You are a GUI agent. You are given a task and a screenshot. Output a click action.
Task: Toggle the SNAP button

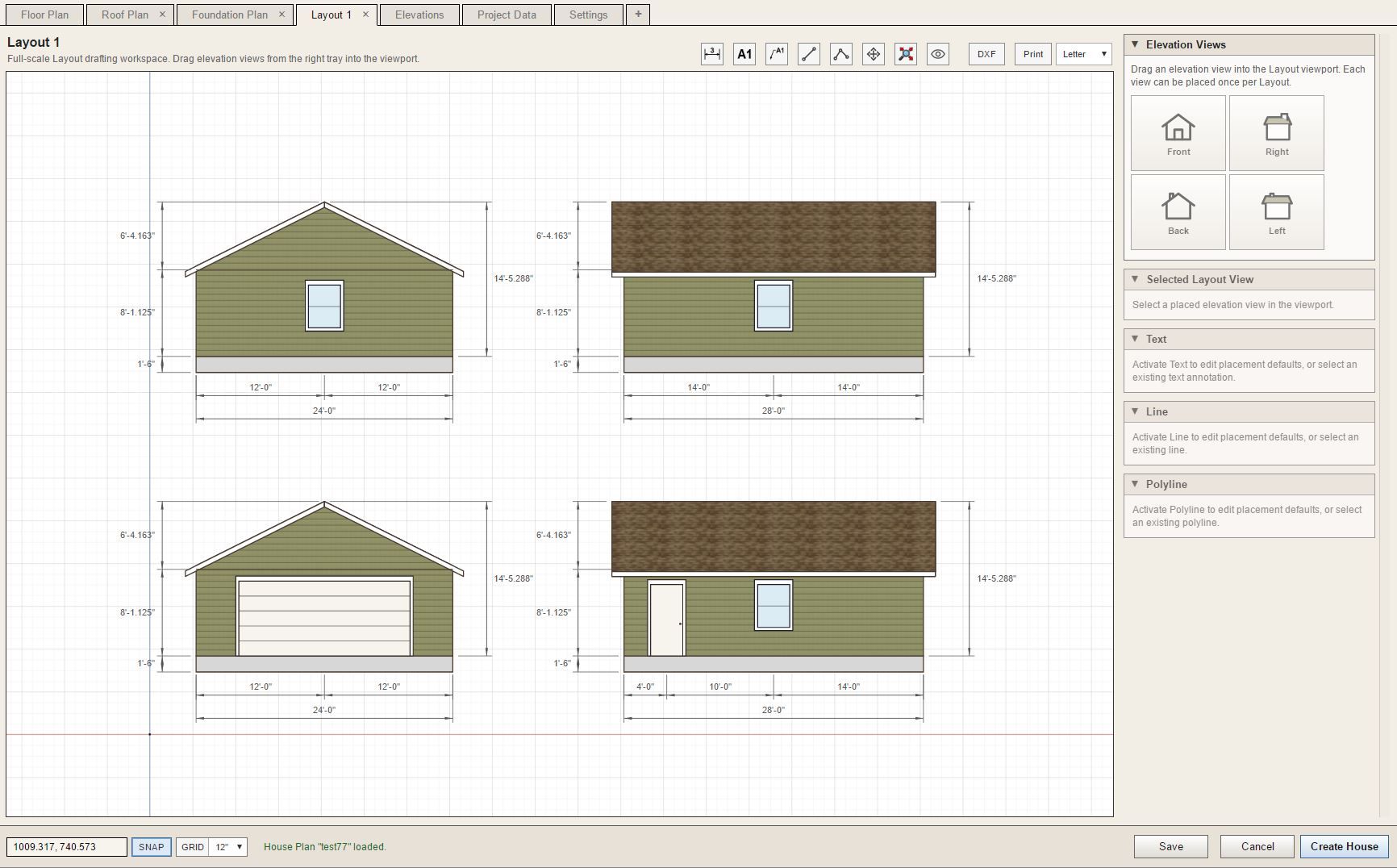click(152, 847)
